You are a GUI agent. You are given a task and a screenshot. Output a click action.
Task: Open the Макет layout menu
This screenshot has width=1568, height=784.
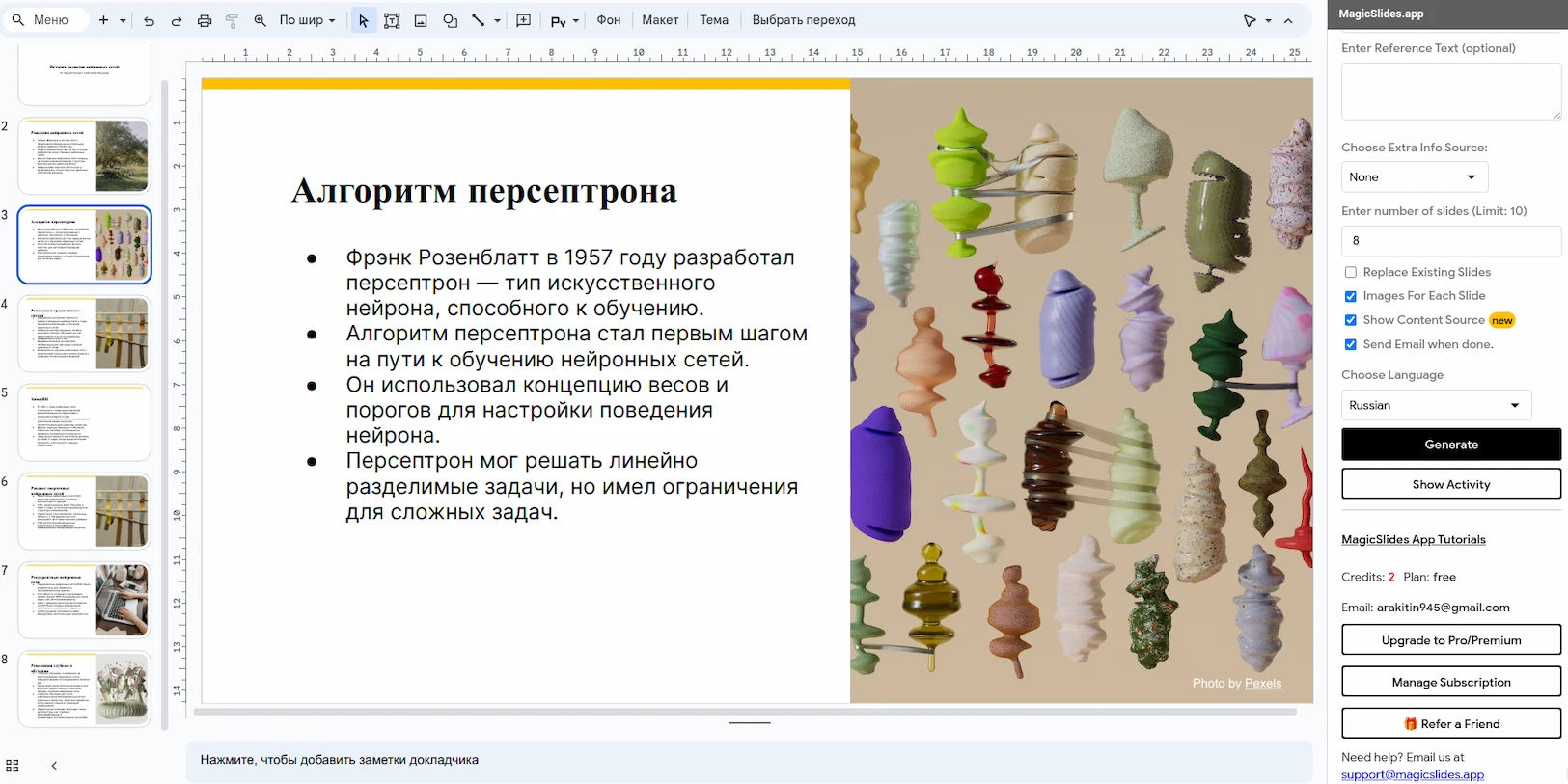[660, 20]
